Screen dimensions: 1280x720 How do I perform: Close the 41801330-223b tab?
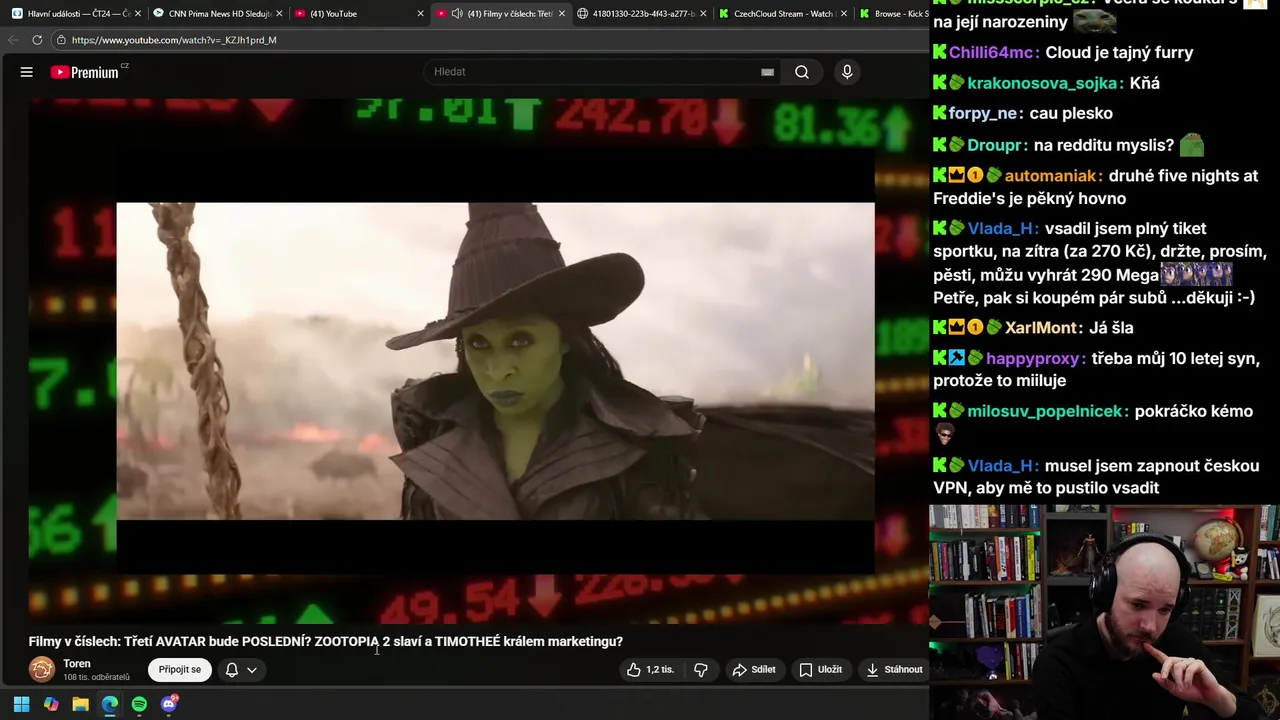pos(703,14)
